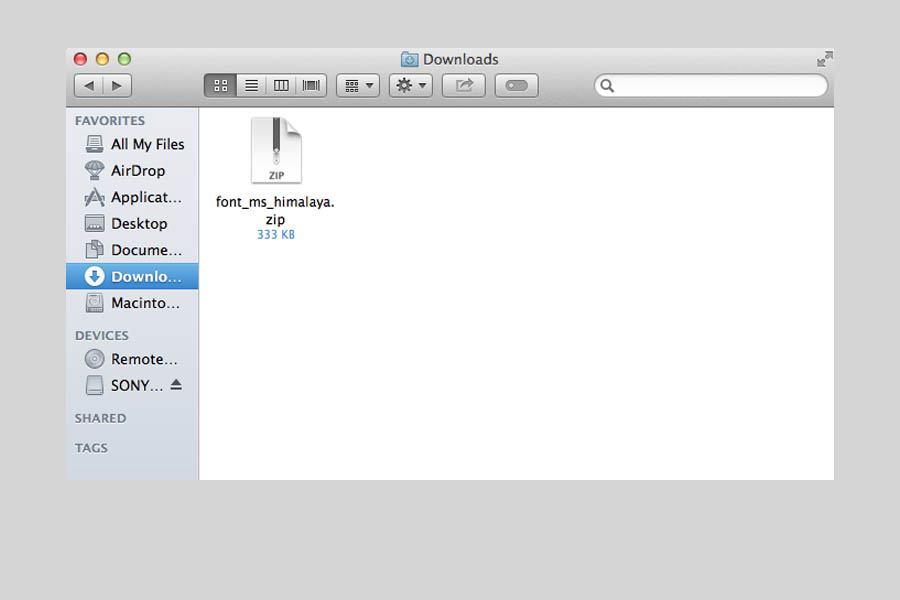The height and width of the screenshot is (600, 900).
Task: Click the Downloads window title text
Action: tap(461, 59)
